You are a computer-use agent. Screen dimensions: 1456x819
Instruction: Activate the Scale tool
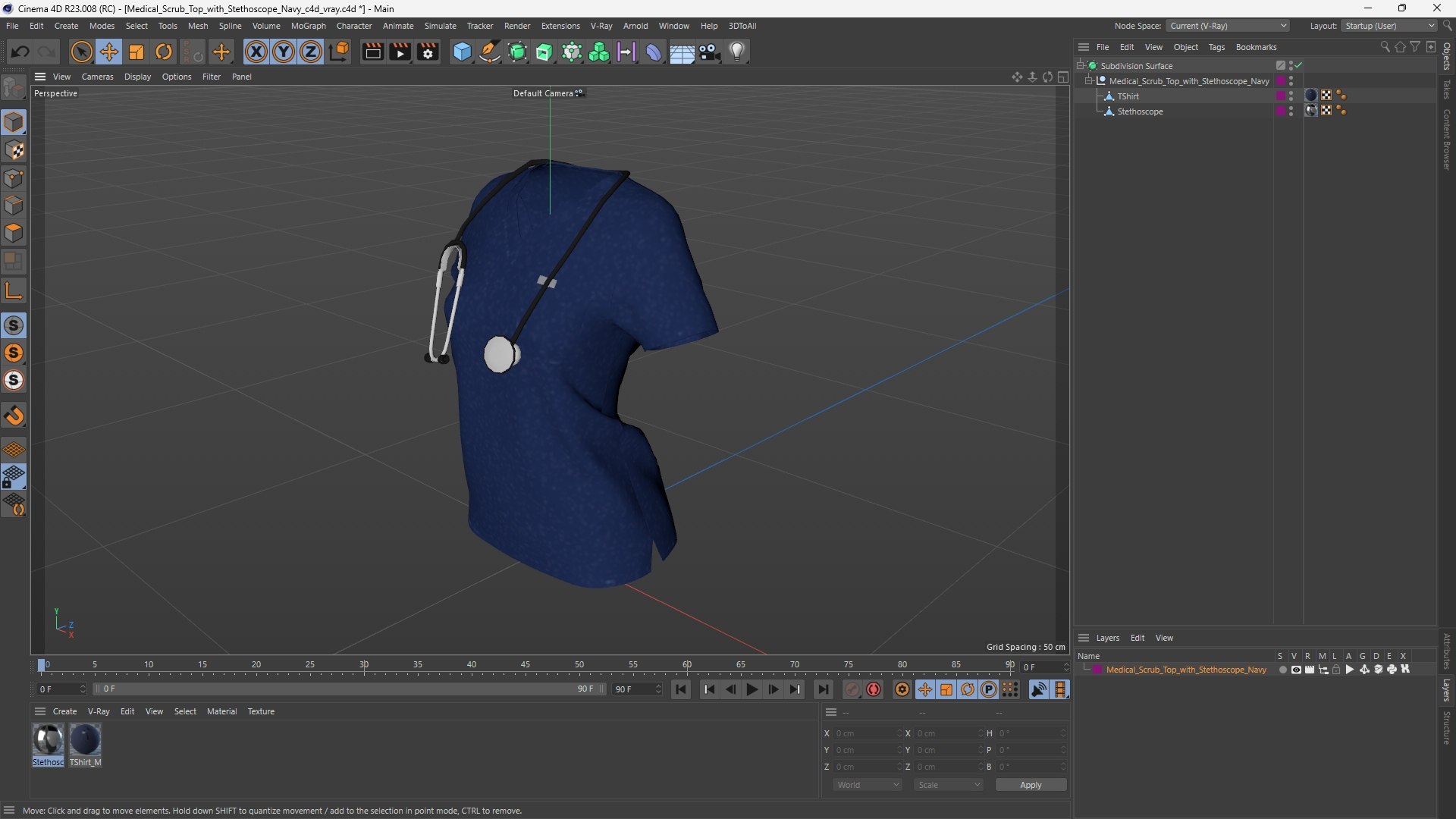[x=136, y=52]
